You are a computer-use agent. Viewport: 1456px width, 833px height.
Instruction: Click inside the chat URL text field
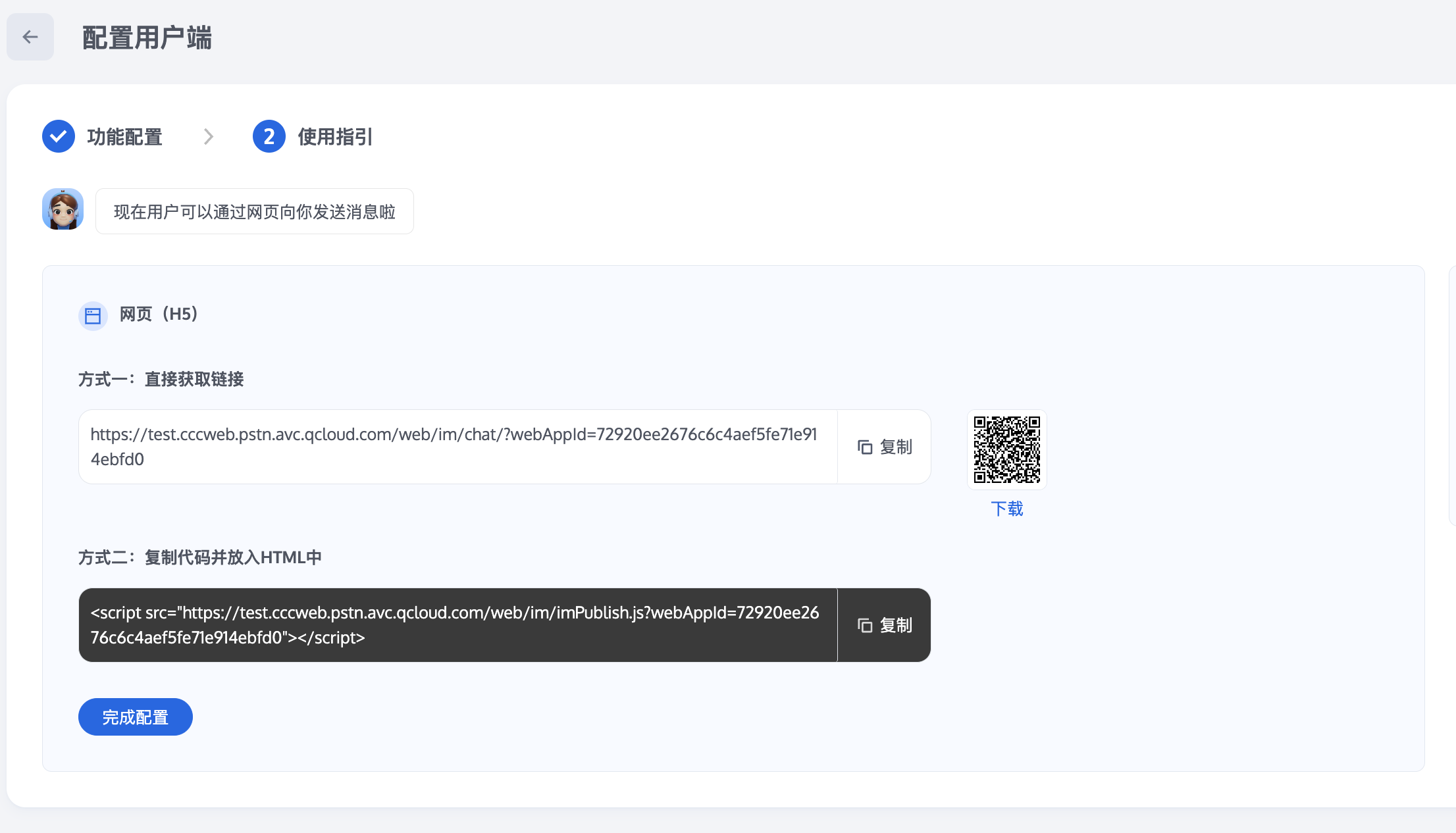coord(454,447)
